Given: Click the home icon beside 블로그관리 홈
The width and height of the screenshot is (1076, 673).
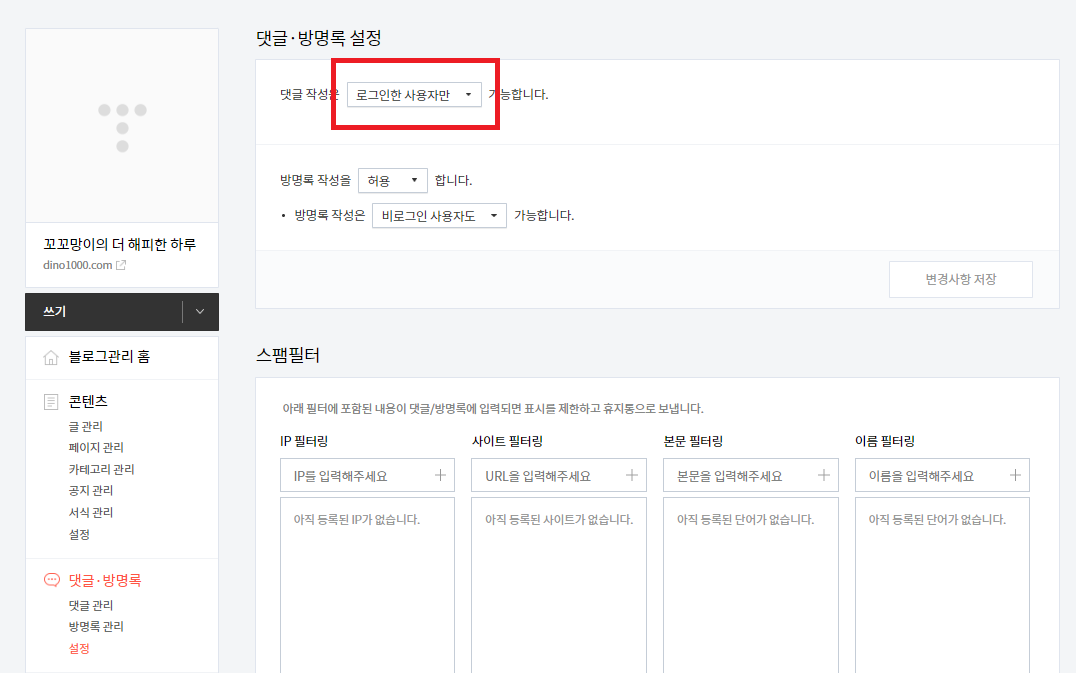Looking at the screenshot, I should point(50,357).
